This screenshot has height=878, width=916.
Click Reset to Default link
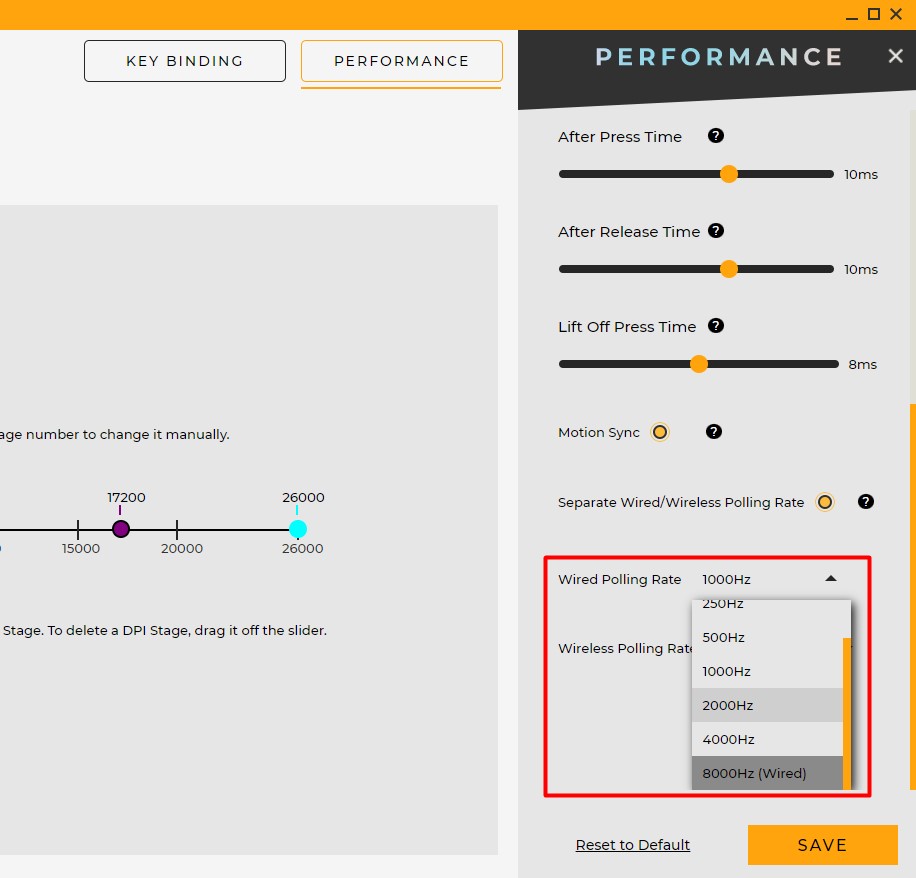(632, 845)
